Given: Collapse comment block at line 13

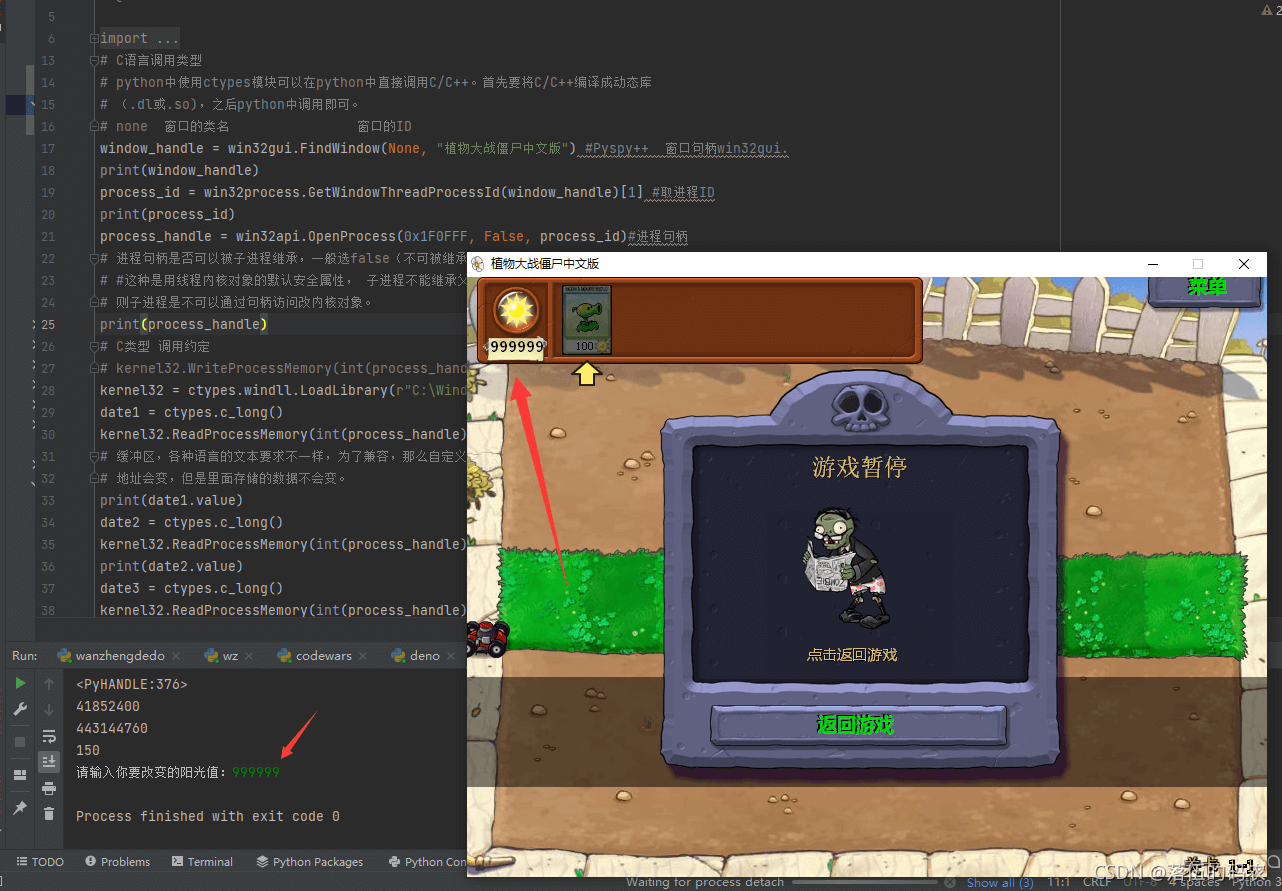Looking at the screenshot, I should click(94, 61).
